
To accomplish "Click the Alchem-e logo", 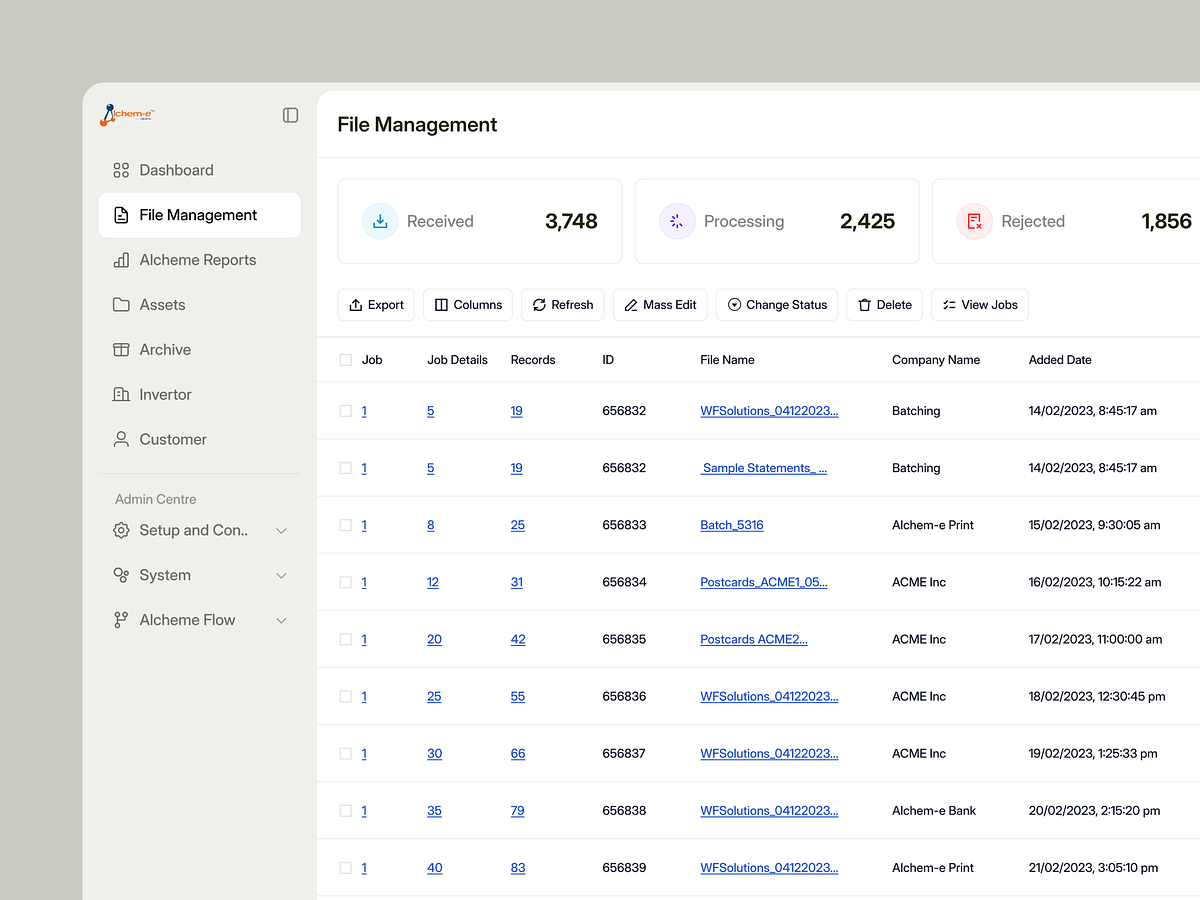I will pyautogui.click(x=127, y=116).
